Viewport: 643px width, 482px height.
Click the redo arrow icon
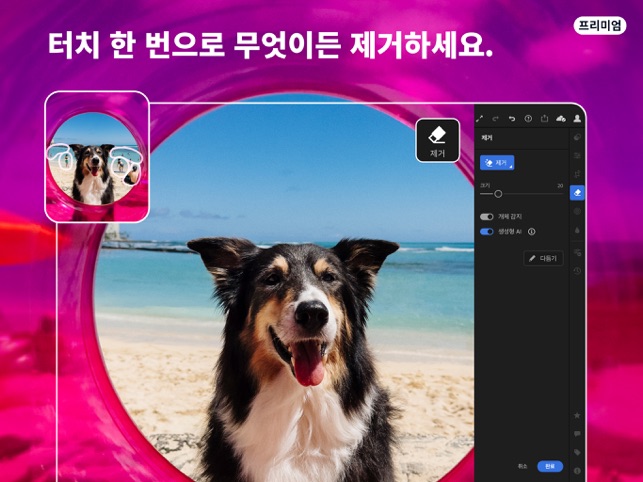click(495, 119)
